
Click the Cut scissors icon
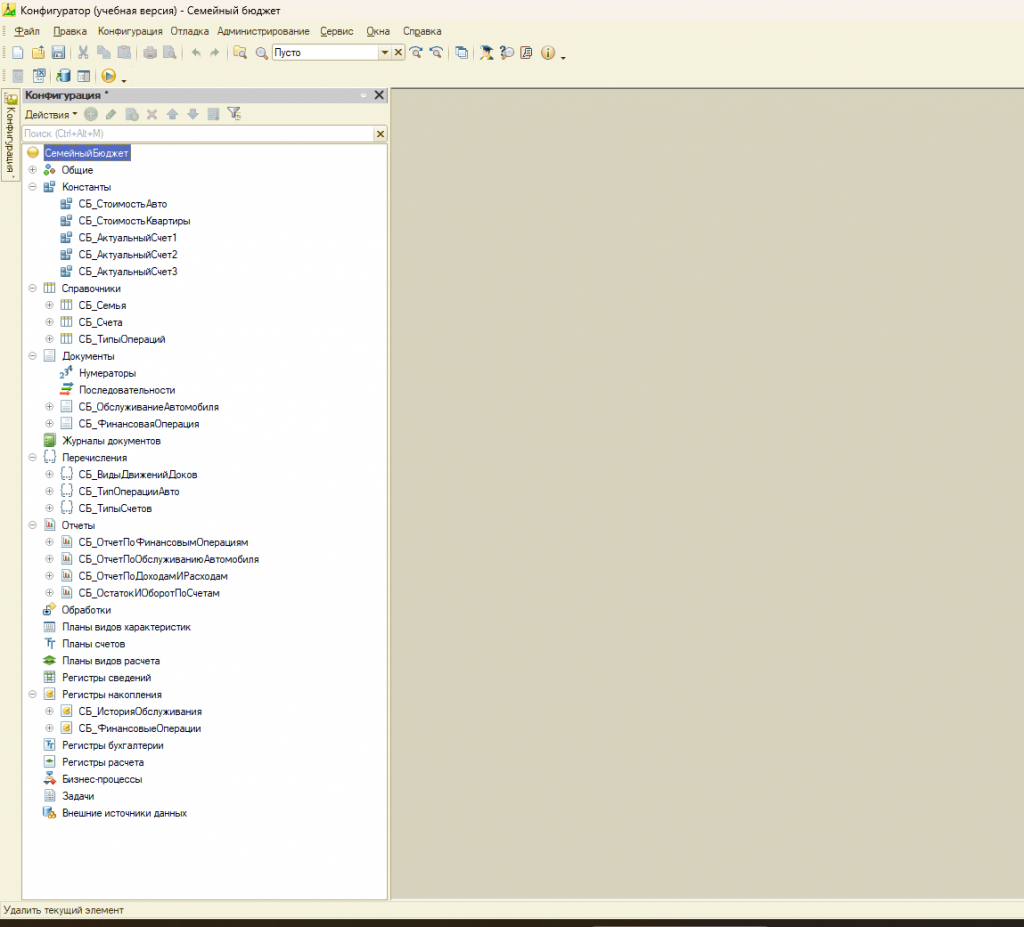[x=83, y=53]
